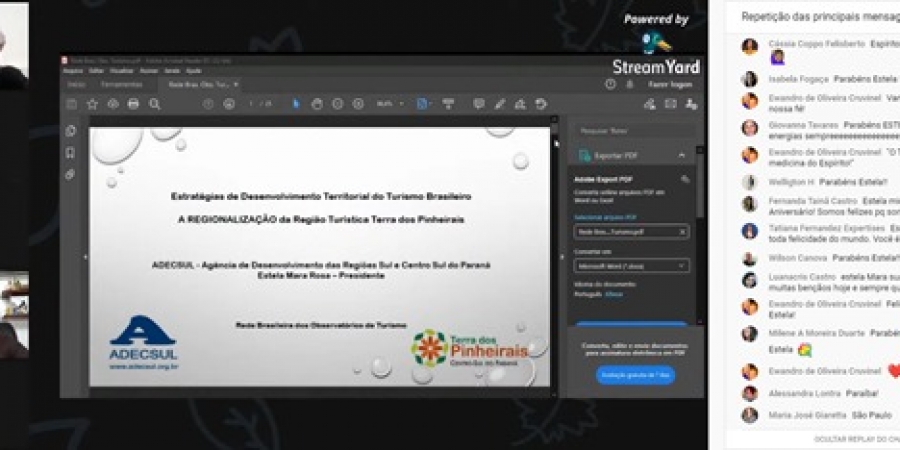
Task: Click the print icon in the toolbar
Action: (134, 104)
